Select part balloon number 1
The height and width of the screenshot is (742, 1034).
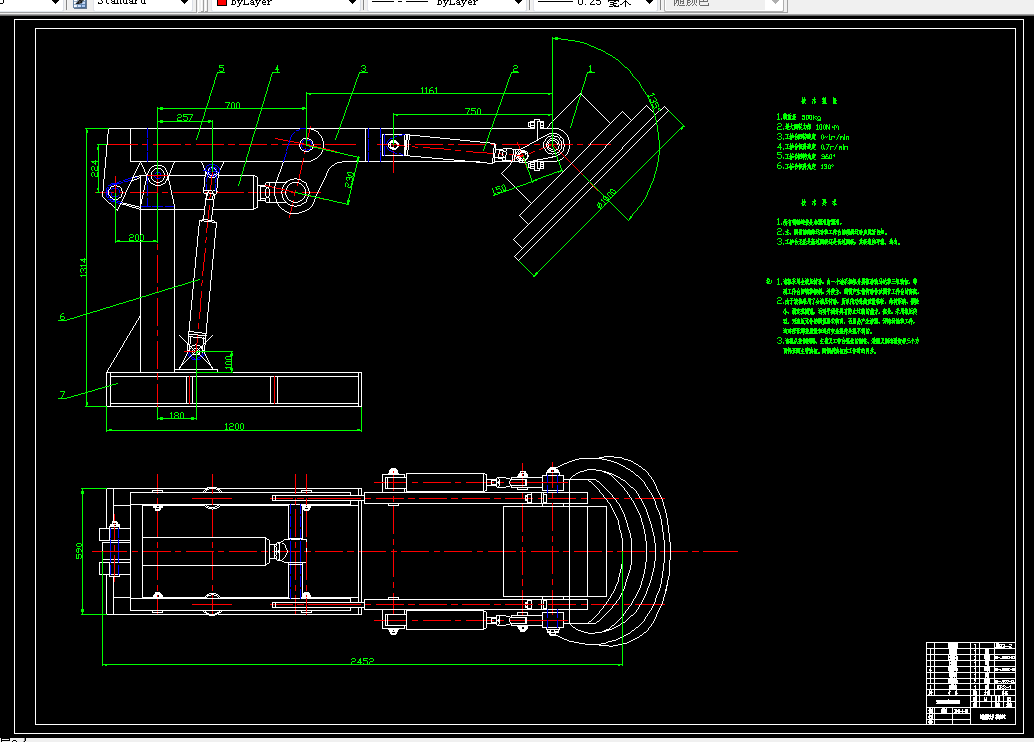point(591,69)
